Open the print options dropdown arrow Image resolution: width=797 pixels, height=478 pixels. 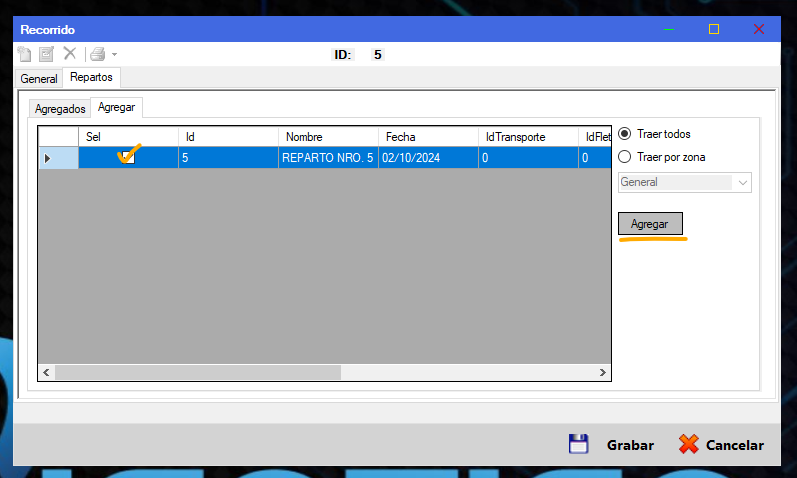(x=114, y=55)
